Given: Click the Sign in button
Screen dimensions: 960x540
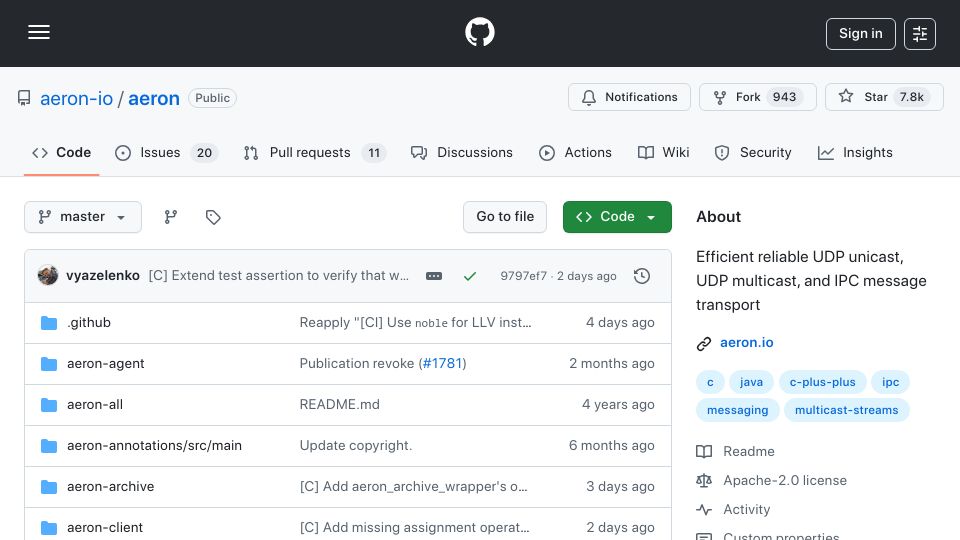Looking at the screenshot, I should click(860, 34).
